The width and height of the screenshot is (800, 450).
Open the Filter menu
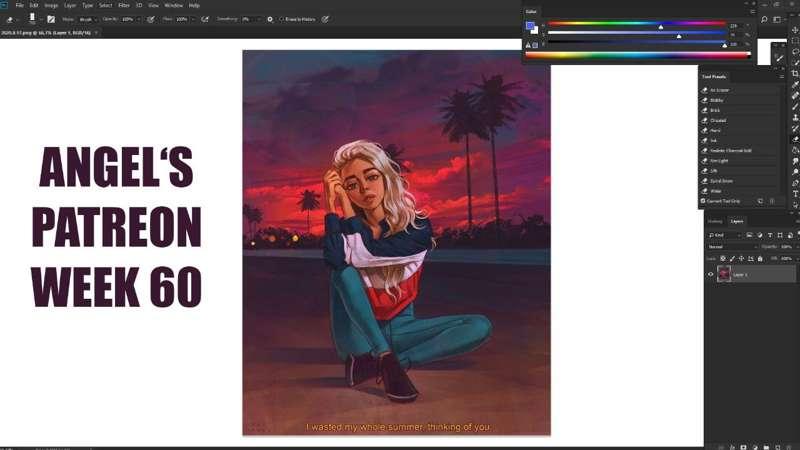coord(124,5)
